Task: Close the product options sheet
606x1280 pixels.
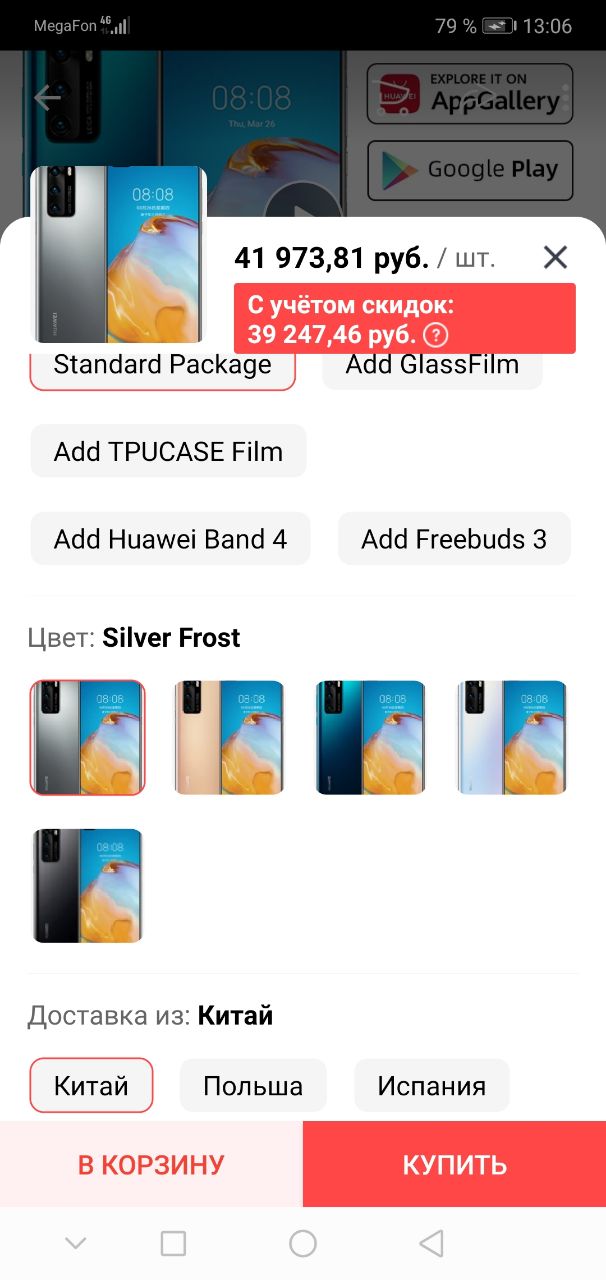Action: (555, 258)
